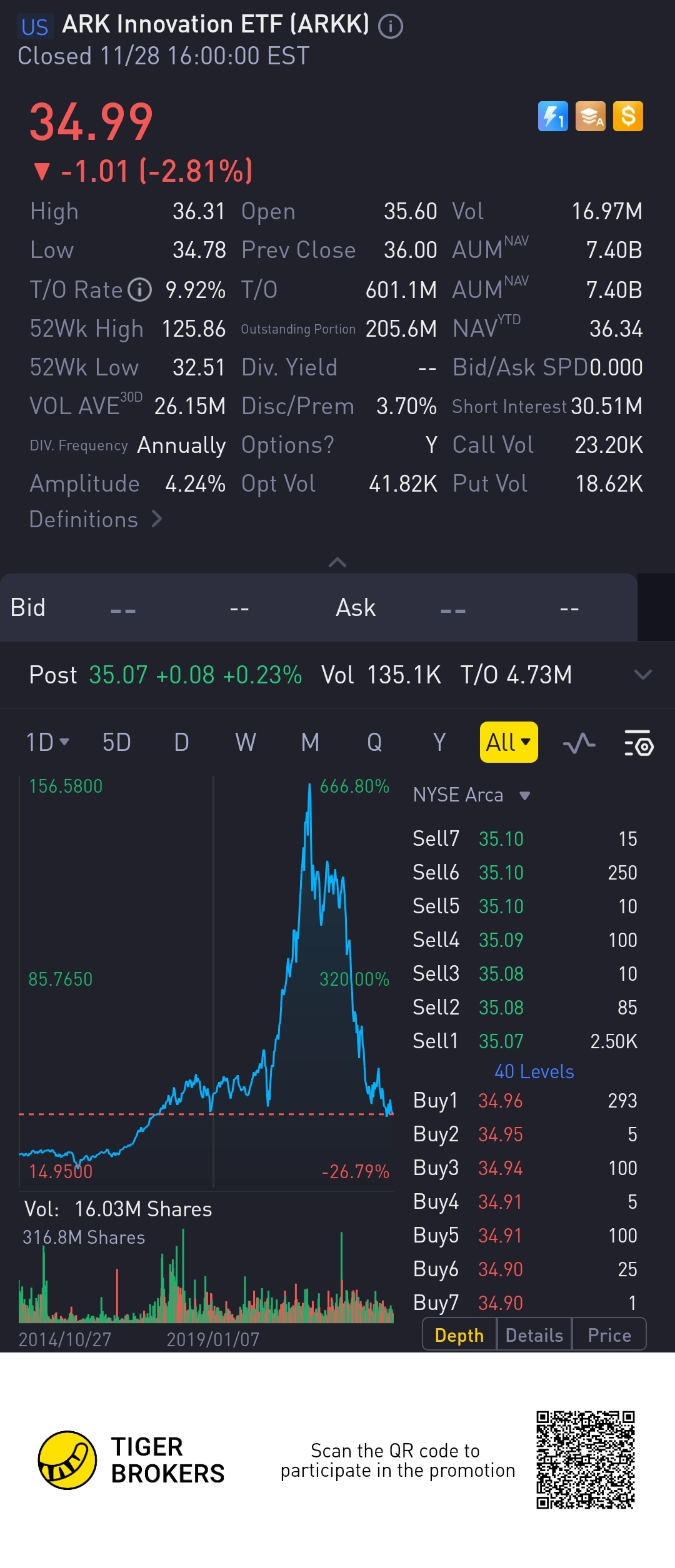The image size is (675, 1568).
Task: Tap the blue lightning quick-trade icon
Action: point(552,116)
